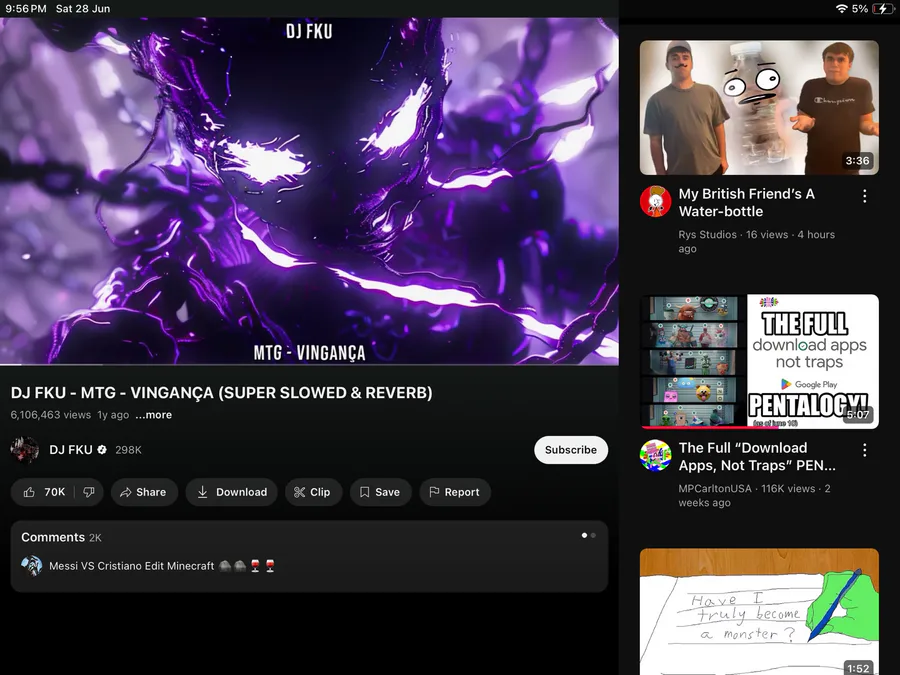
Task: Tap the 6,106,463 views count
Action: point(51,415)
